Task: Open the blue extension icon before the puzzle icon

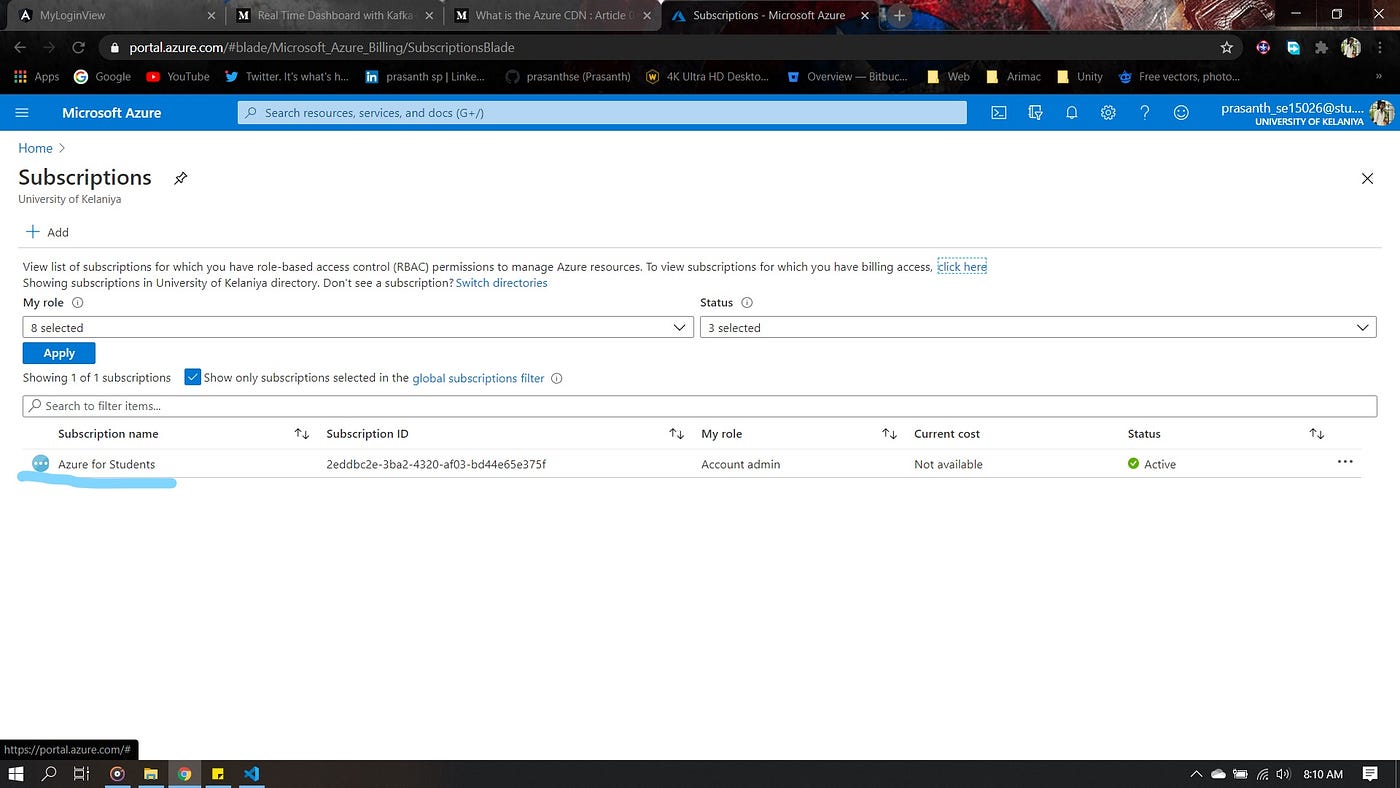Action: (x=1293, y=47)
